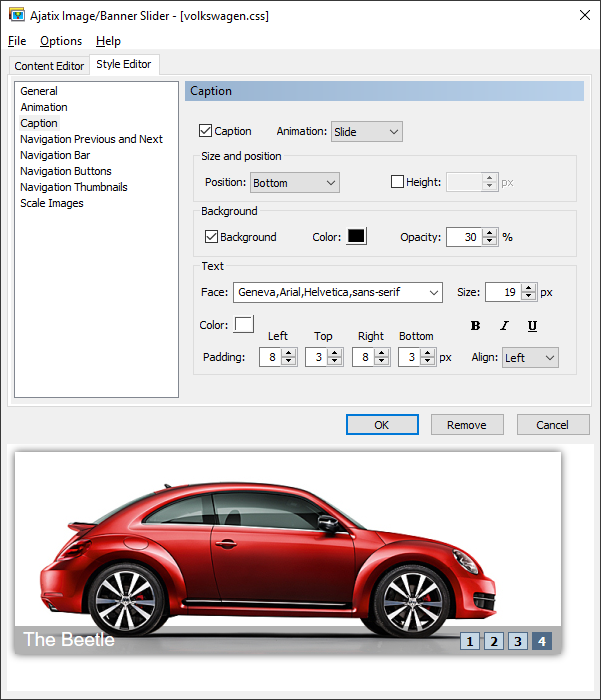Viewport: 601px width, 700px height.
Task: Decrease Top padding with down arrow
Action: (x=334, y=362)
